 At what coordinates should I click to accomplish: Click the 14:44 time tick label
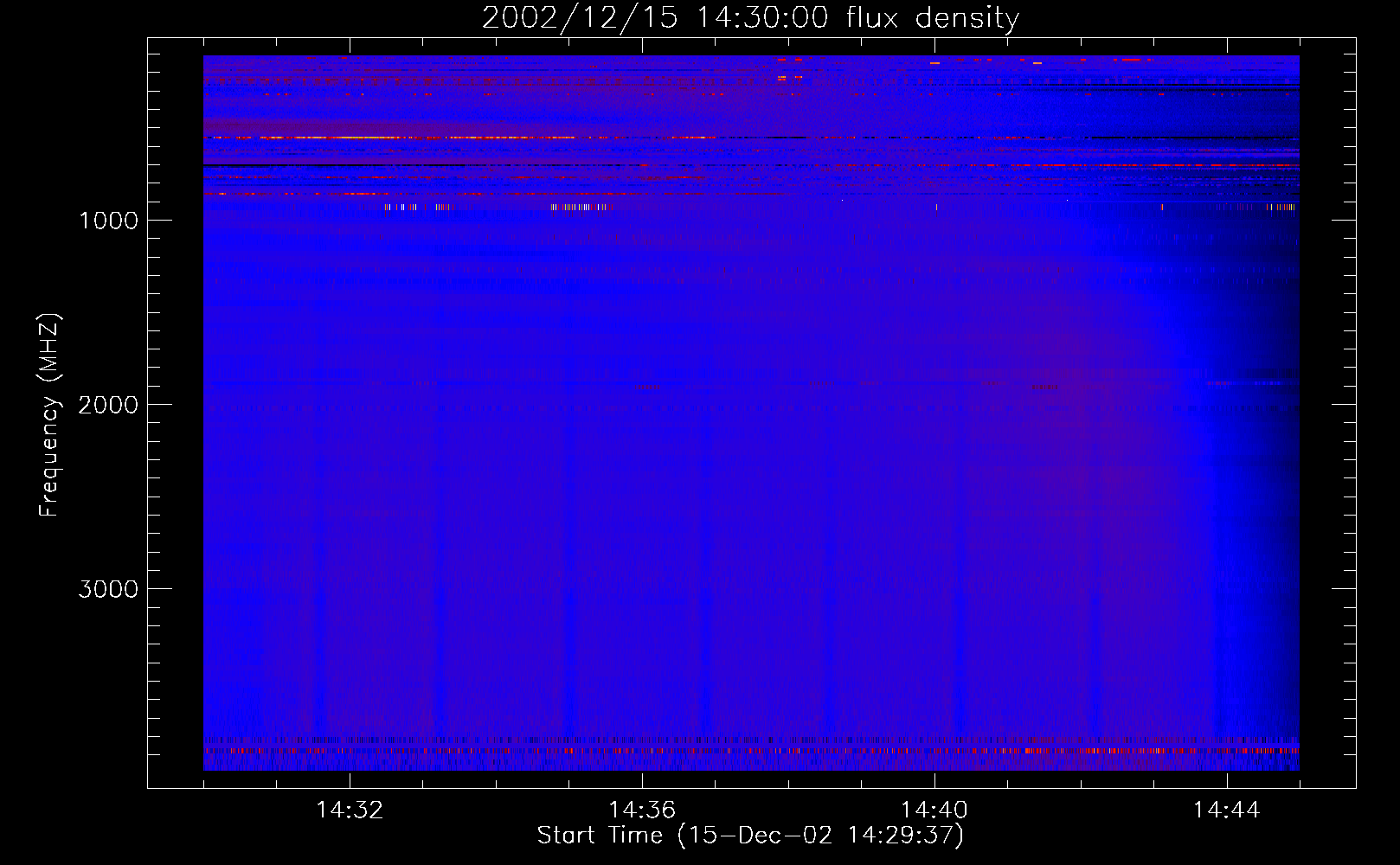click(1227, 811)
